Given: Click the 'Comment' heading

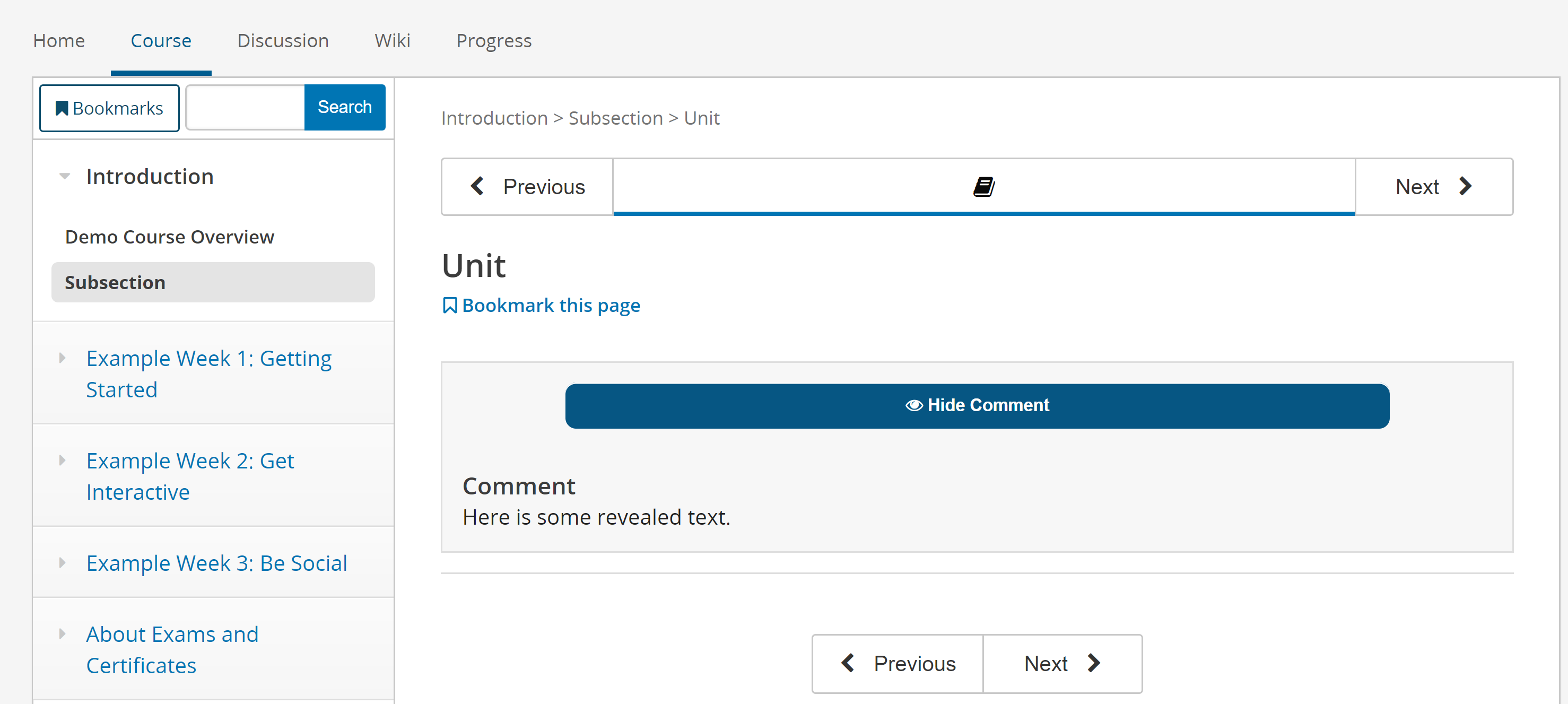Looking at the screenshot, I should tap(519, 486).
